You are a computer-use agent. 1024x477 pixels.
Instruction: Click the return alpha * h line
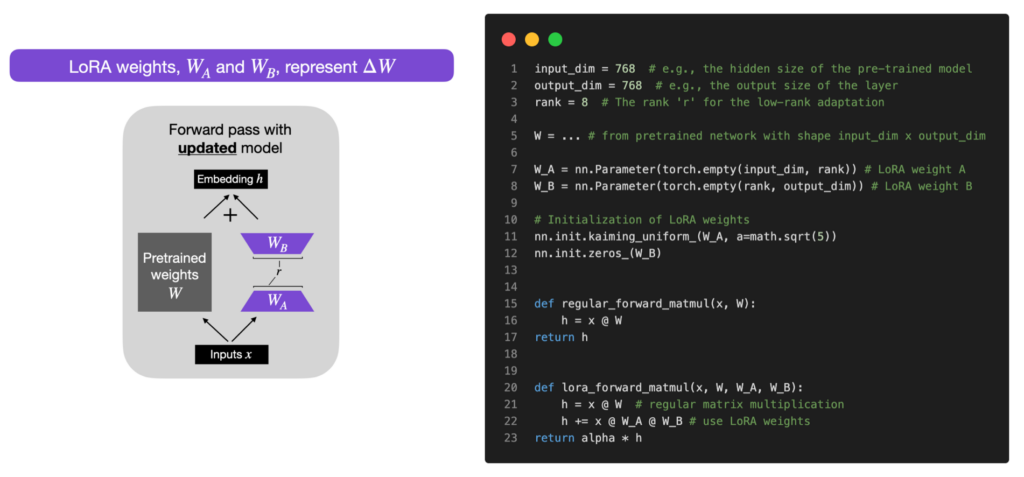pos(588,437)
